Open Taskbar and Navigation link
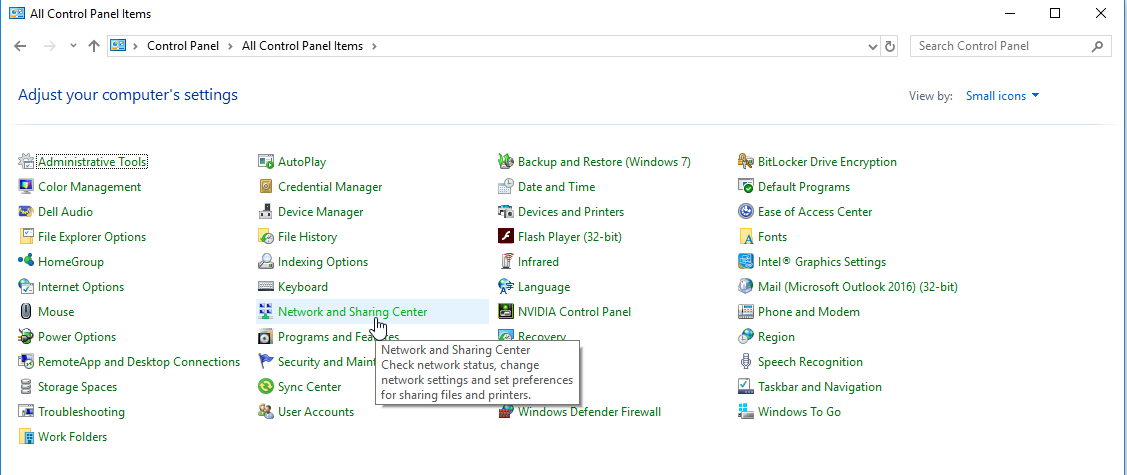Image resolution: width=1127 pixels, height=475 pixels. pyautogui.click(x=819, y=387)
